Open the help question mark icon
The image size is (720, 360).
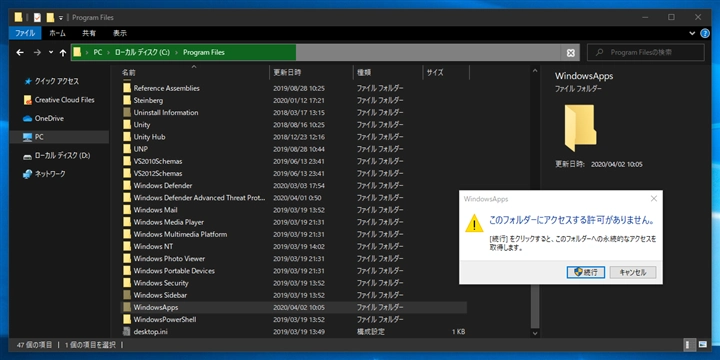pos(705,34)
